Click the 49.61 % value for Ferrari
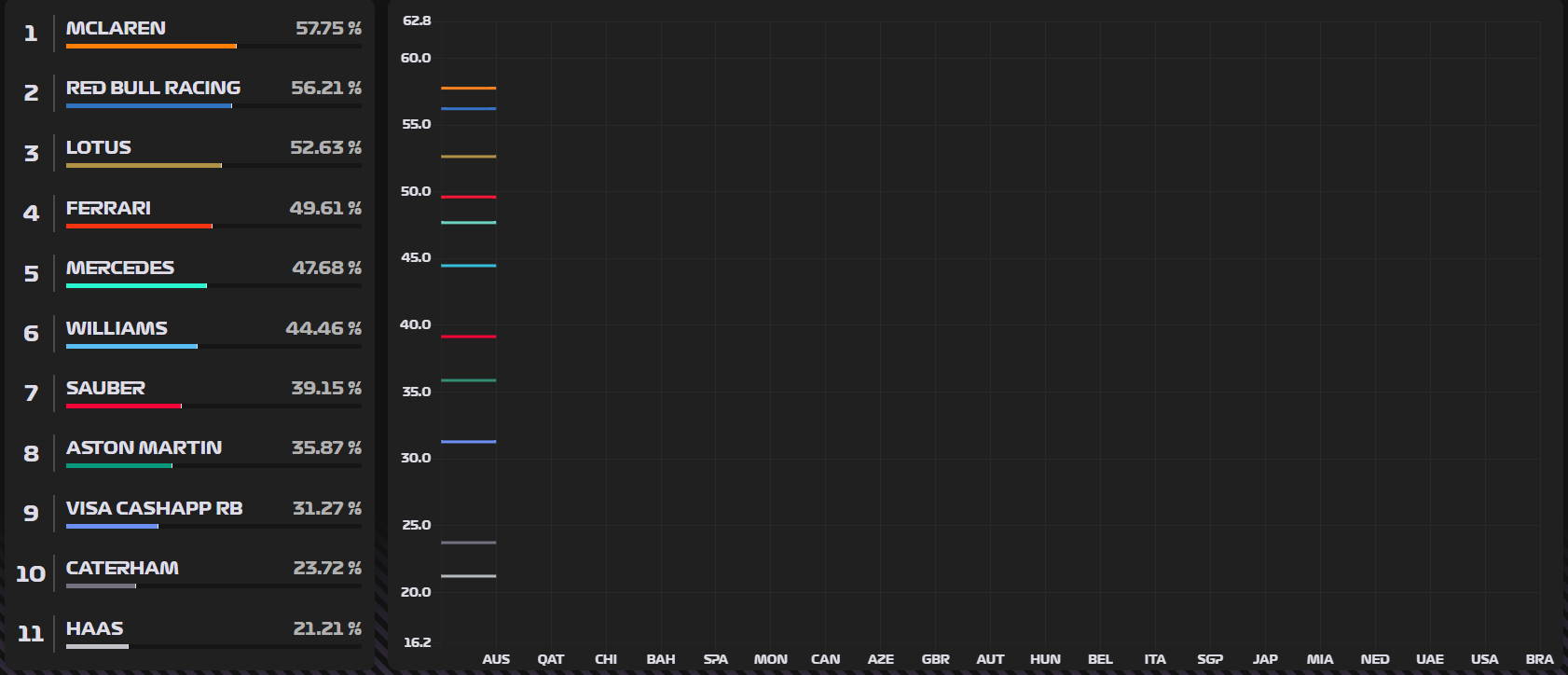Screen dimensions: 1568x675 coord(325,208)
